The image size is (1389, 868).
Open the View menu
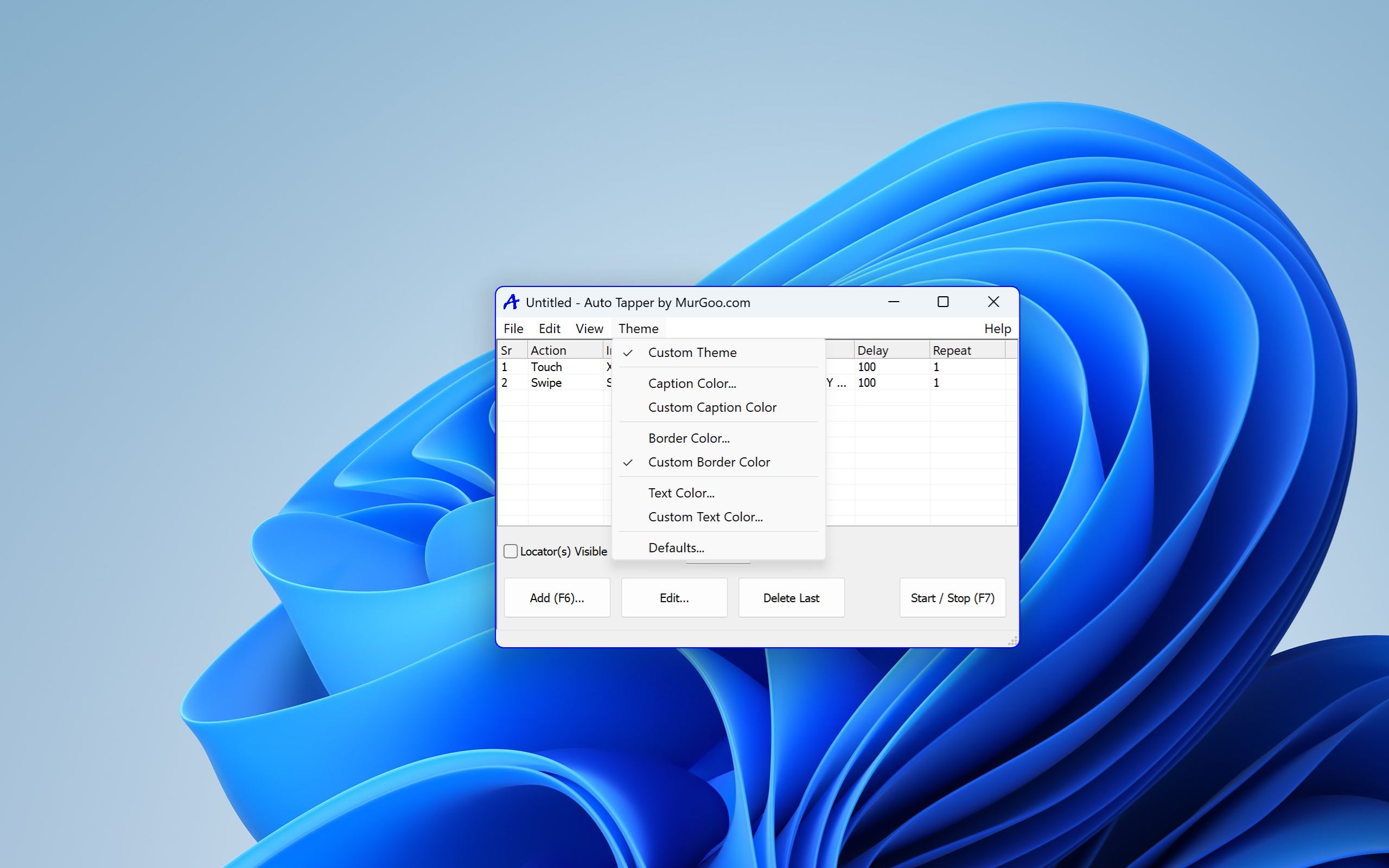point(589,328)
